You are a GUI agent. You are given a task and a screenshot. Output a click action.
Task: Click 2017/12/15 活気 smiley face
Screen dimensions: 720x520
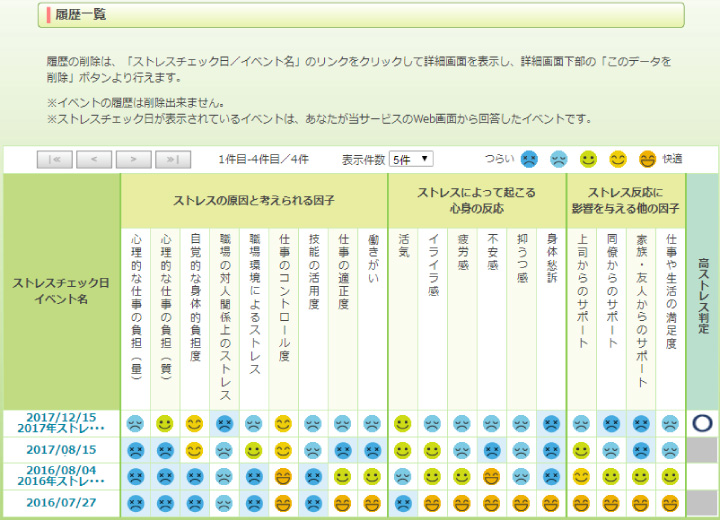(402, 424)
